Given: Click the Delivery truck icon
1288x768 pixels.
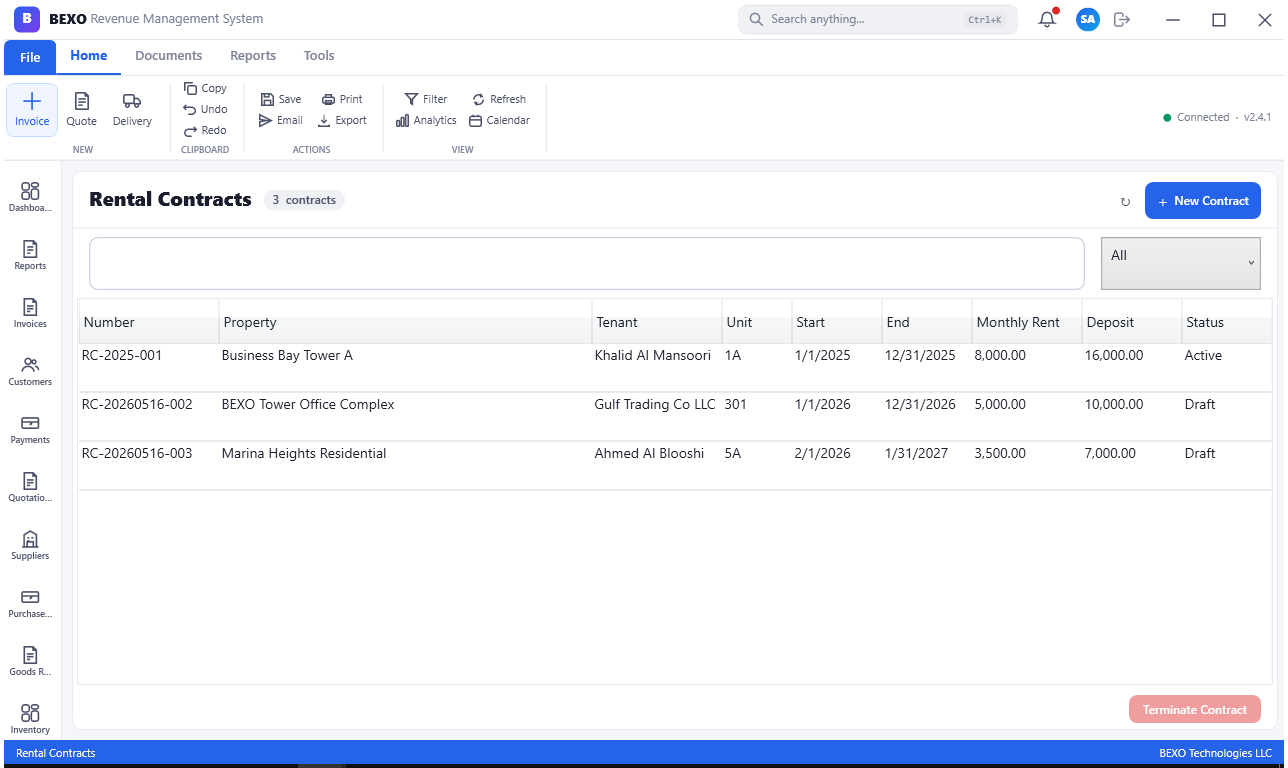Looking at the screenshot, I should [132, 110].
